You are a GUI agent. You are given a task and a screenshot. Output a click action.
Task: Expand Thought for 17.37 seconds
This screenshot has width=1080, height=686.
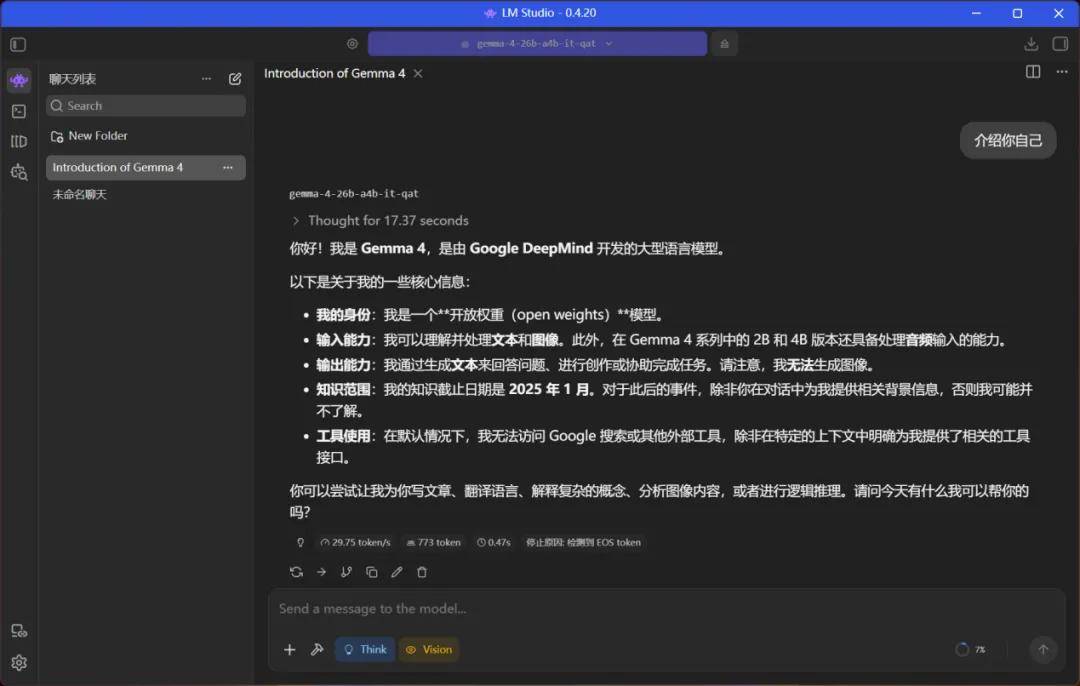click(380, 220)
